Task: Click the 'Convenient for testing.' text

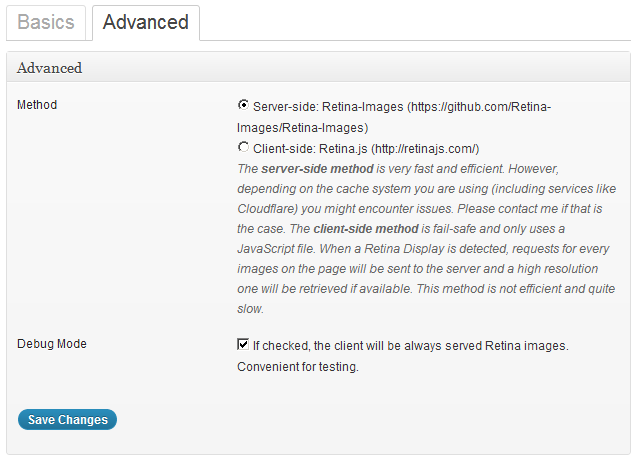Action: [297, 367]
